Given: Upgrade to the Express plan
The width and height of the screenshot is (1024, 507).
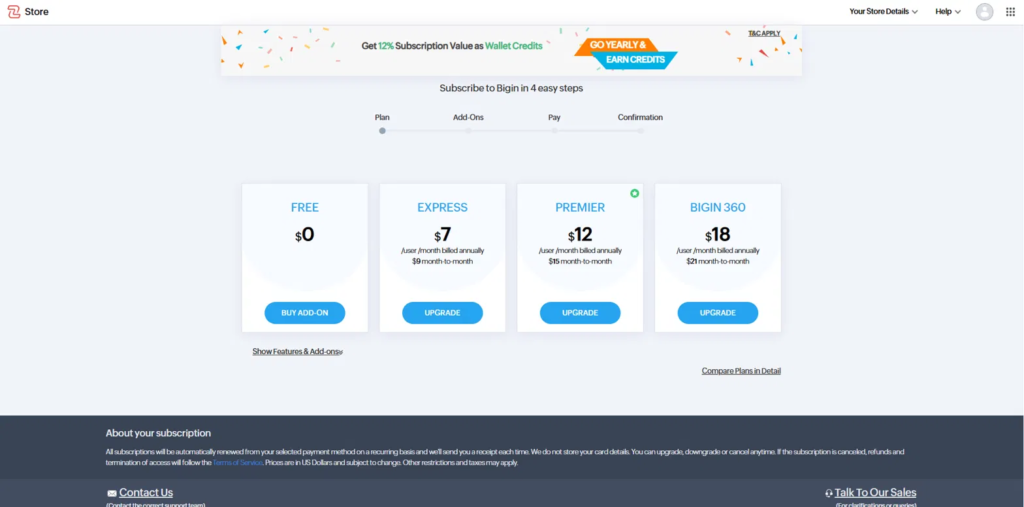Looking at the screenshot, I should coord(443,313).
